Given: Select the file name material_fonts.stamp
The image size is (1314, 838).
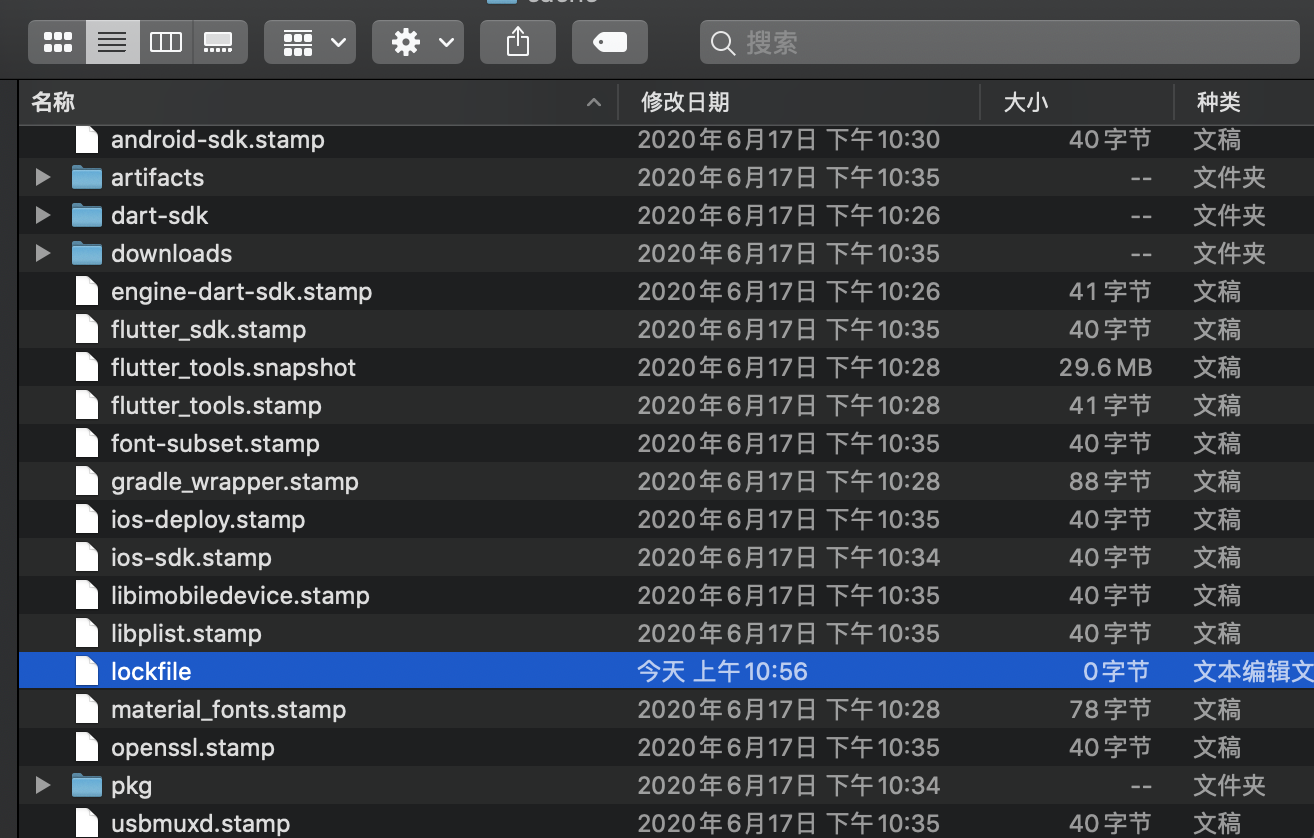Looking at the screenshot, I should pyautogui.click(x=229, y=709).
